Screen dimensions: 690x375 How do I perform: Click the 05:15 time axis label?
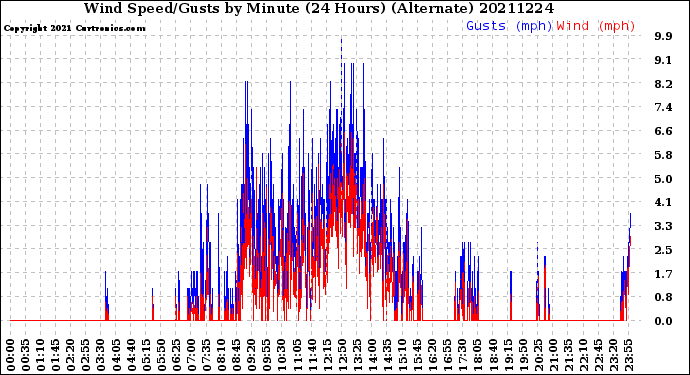(146, 355)
